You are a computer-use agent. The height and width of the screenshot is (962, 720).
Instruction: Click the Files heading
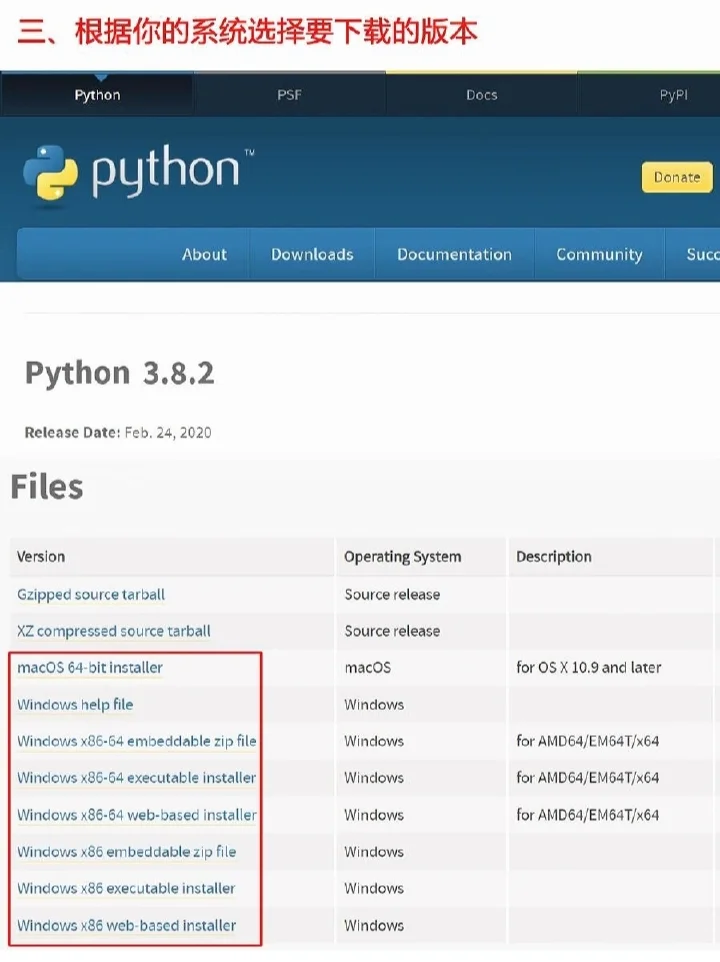tap(47, 487)
